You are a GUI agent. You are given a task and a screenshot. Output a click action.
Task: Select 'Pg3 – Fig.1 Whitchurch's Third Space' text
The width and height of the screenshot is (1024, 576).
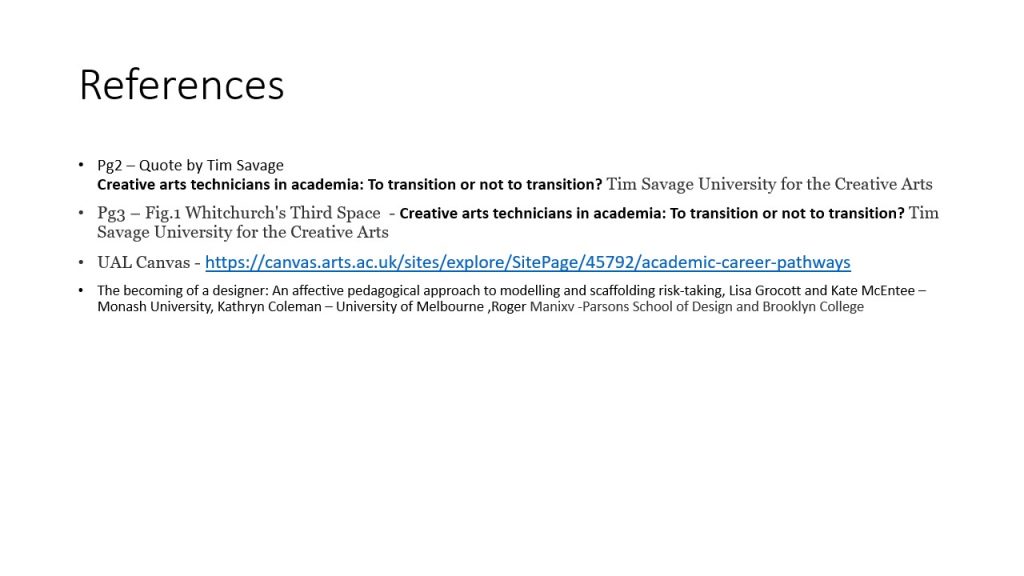point(239,213)
